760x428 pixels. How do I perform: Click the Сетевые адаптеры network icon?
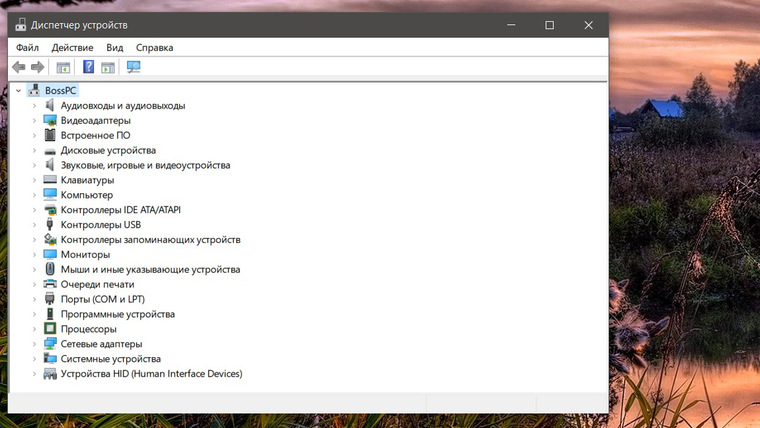coord(50,344)
